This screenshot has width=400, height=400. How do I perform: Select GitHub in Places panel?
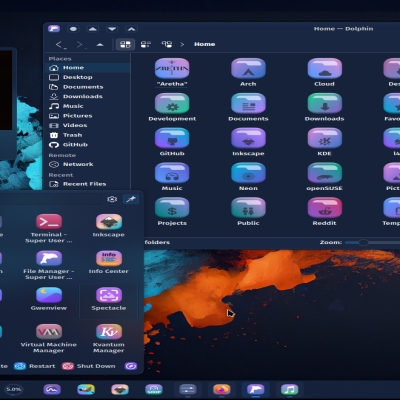[x=88, y=145]
